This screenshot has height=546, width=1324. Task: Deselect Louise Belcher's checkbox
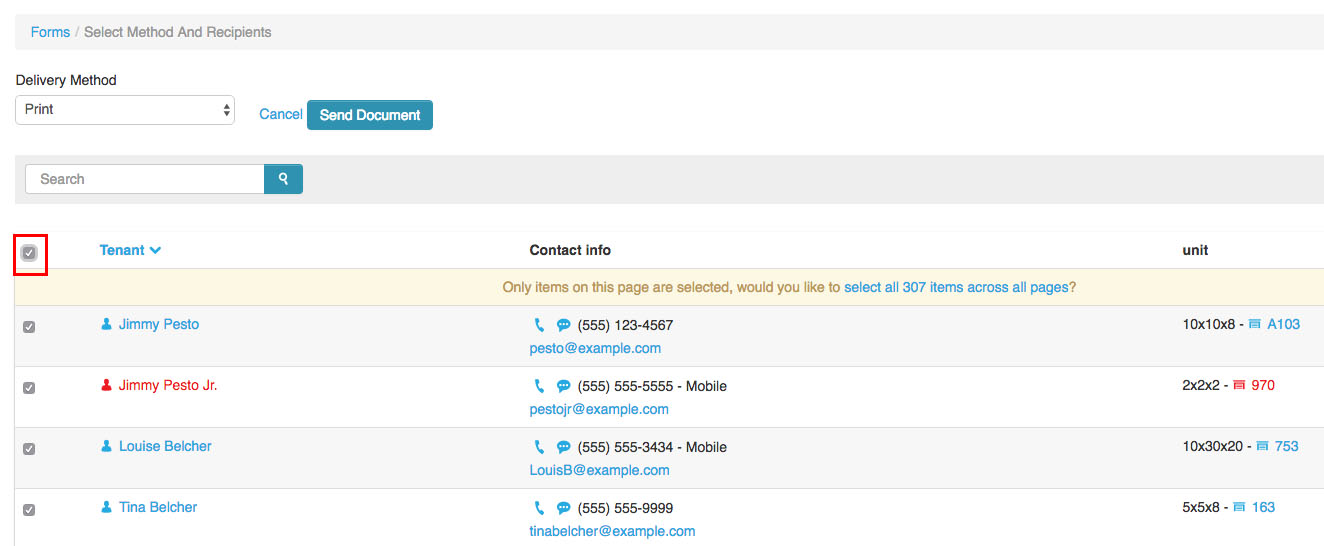29,449
